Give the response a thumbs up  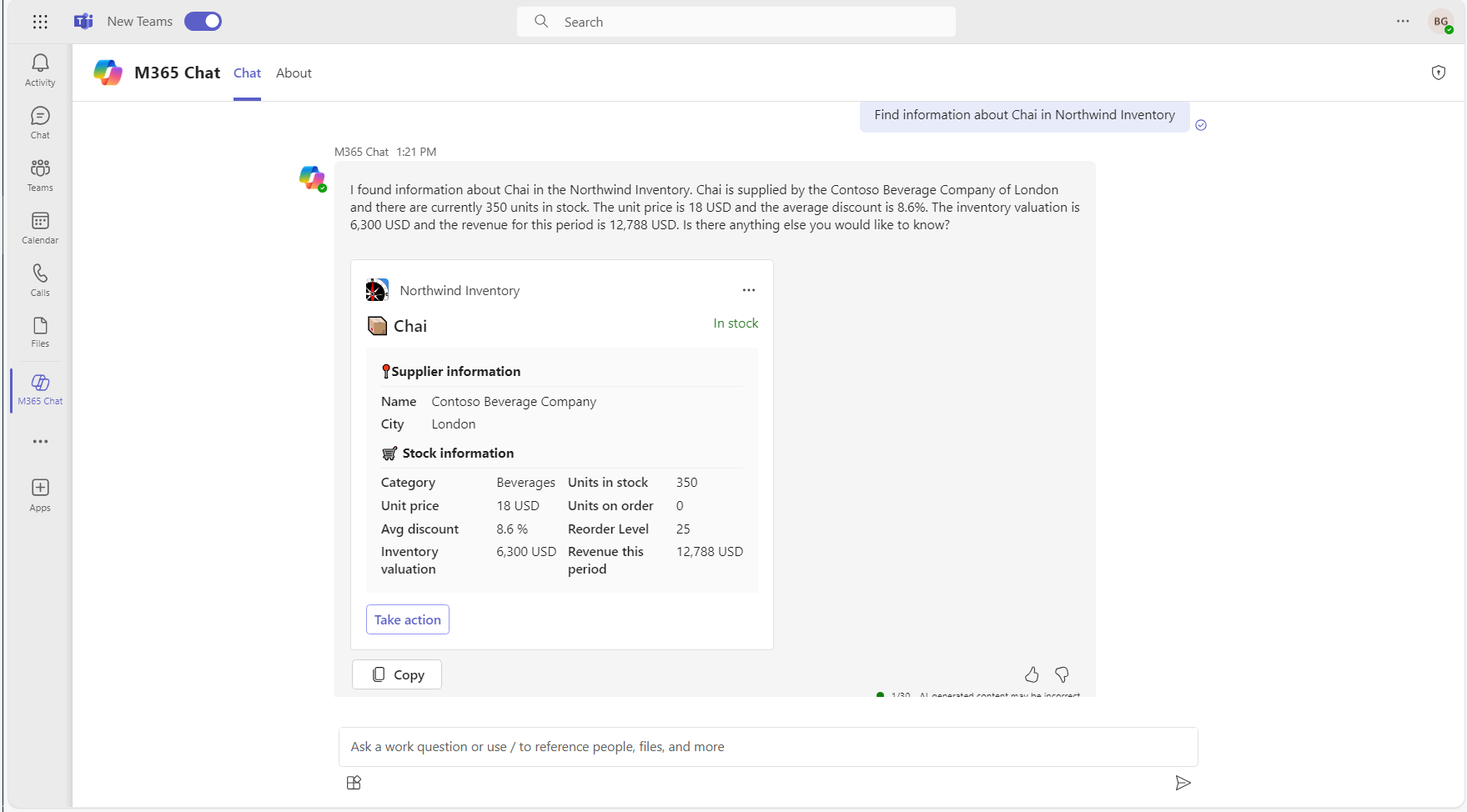1032,674
